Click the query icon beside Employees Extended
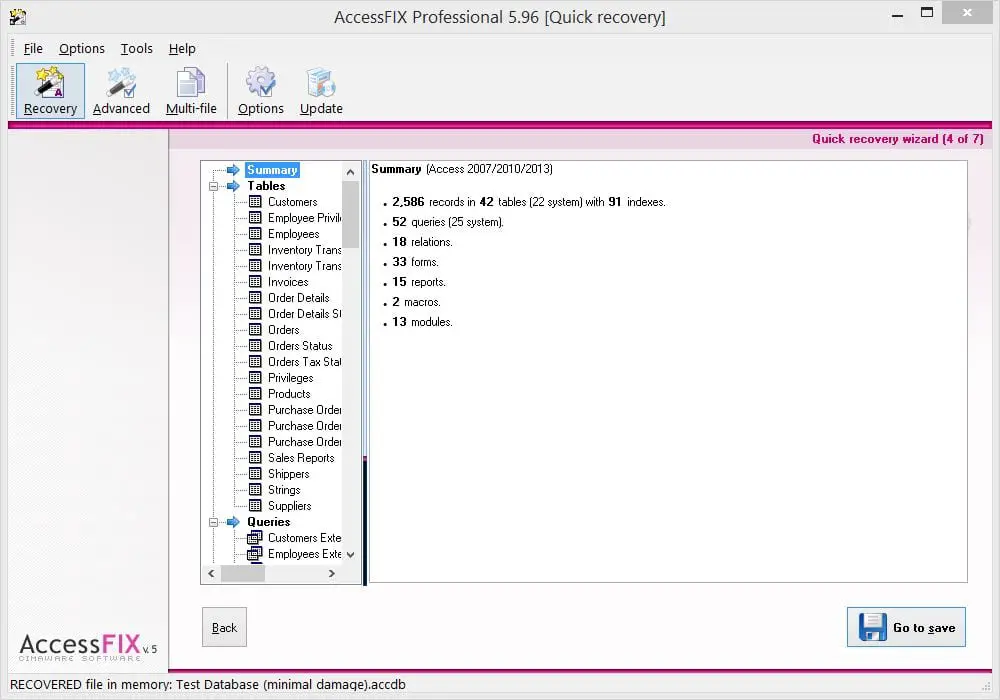The image size is (1000, 700). click(254, 553)
